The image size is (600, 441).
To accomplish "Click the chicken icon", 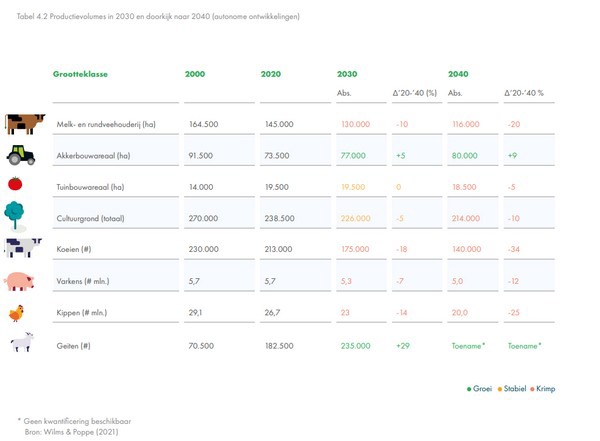I will (16, 312).
